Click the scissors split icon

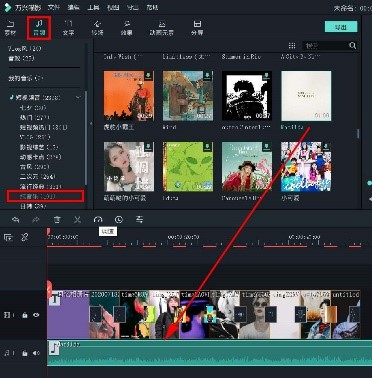77,219
